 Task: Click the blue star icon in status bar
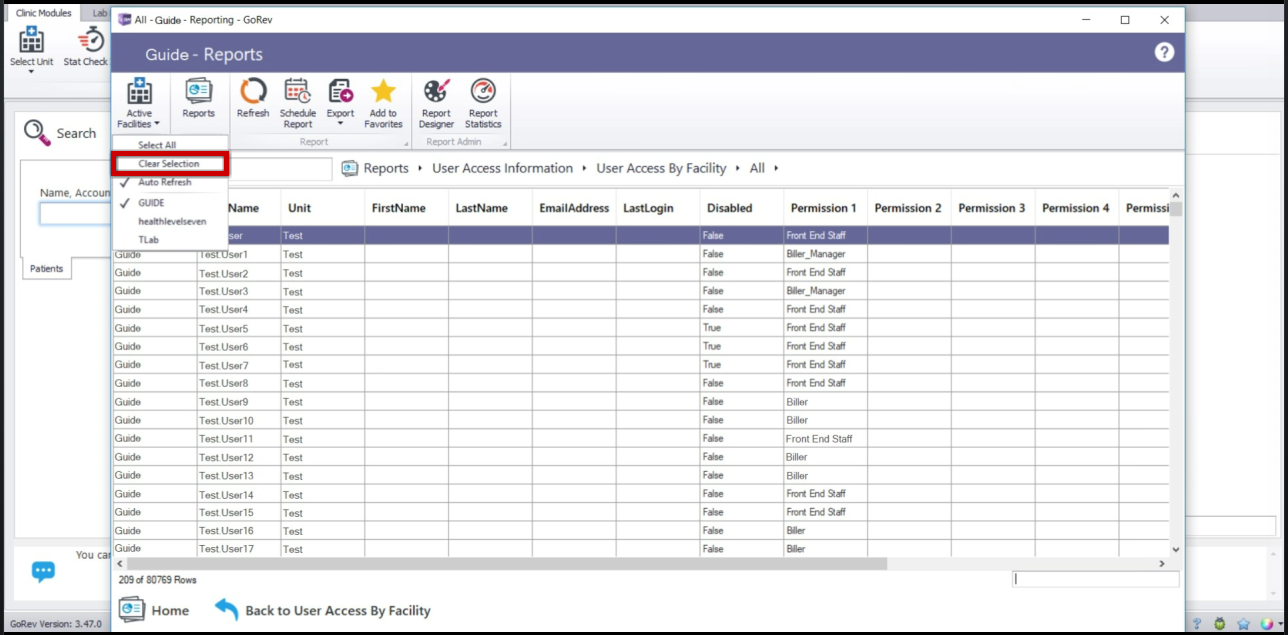click(1243, 624)
